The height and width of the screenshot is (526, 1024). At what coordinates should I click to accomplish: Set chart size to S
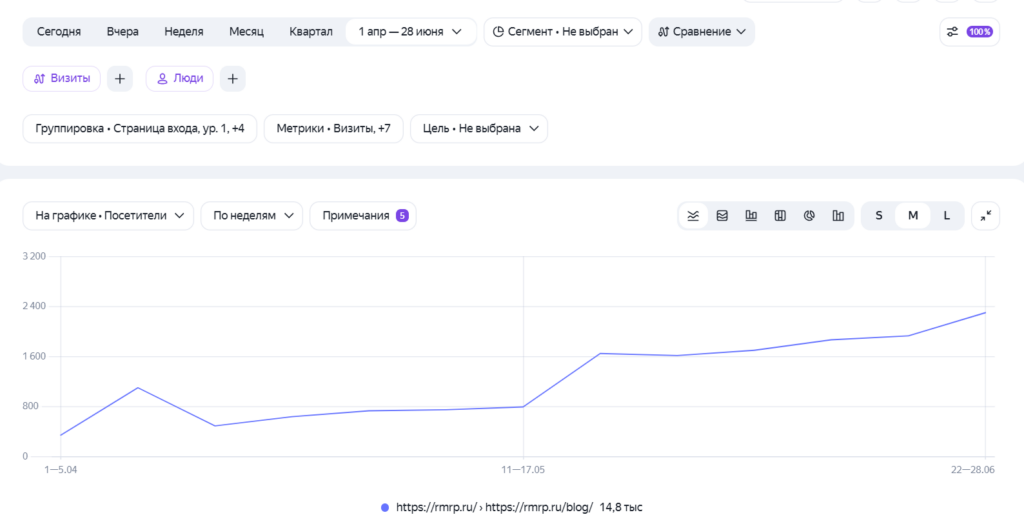(878, 216)
